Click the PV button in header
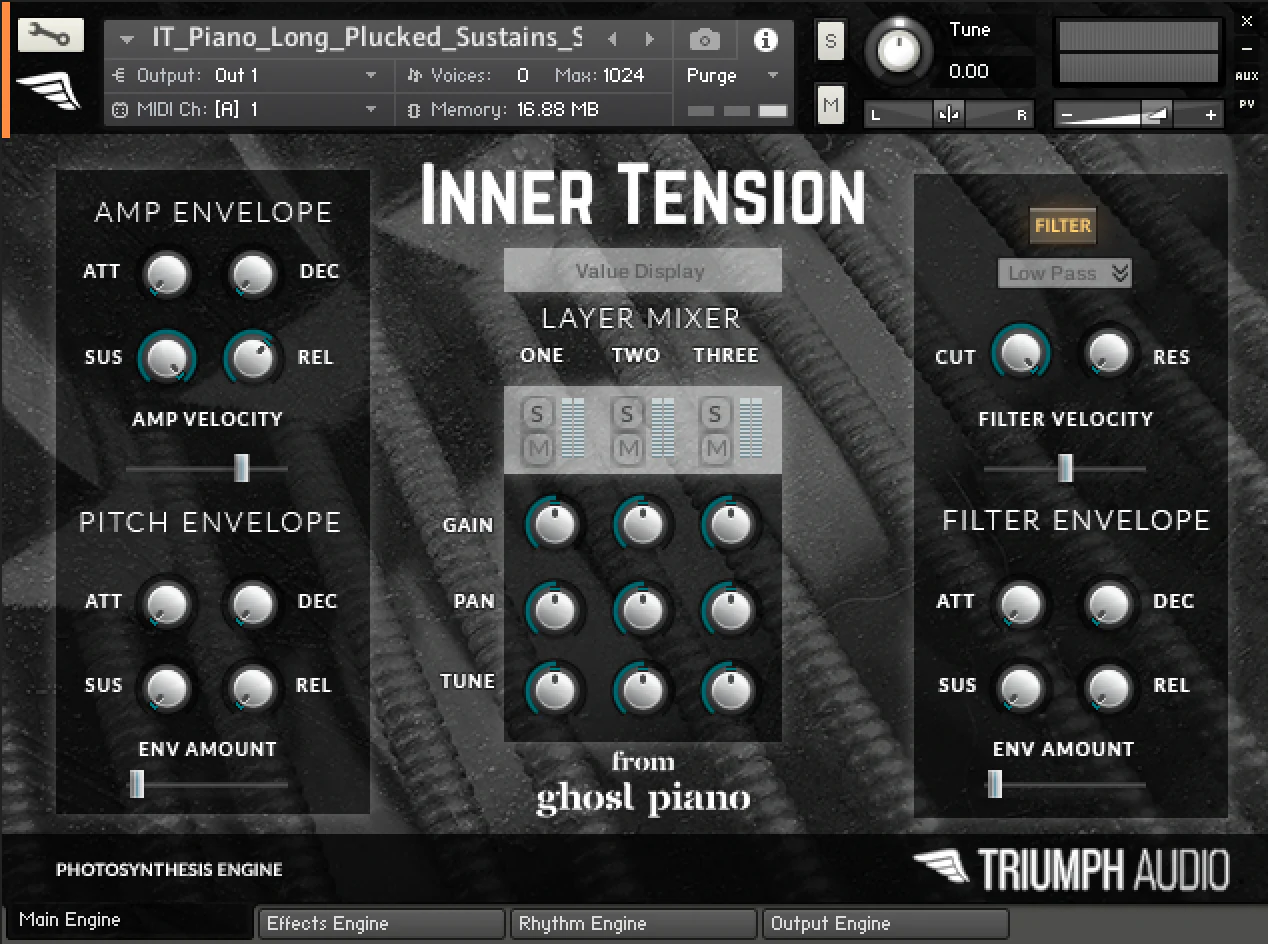Image resolution: width=1268 pixels, height=944 pixels. (1246, 104)
